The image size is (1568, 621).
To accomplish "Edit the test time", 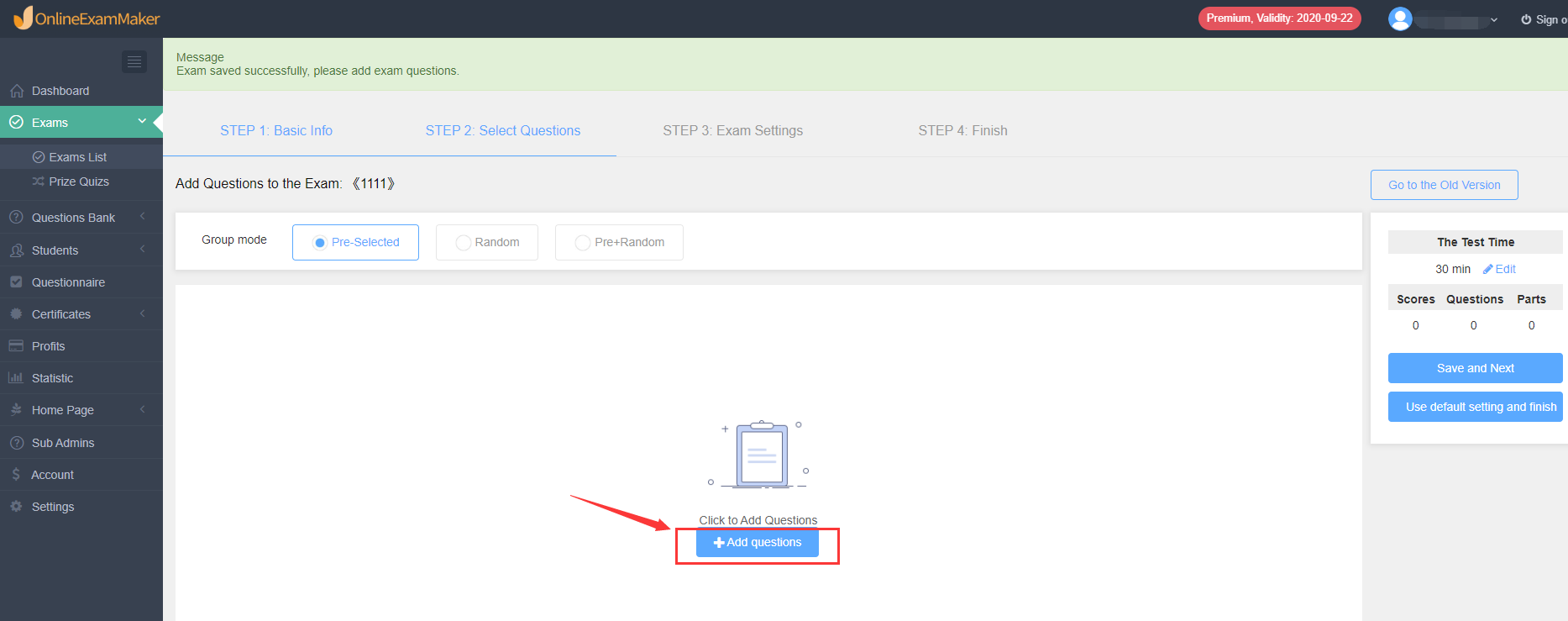I will click(x=1499, y=269).
